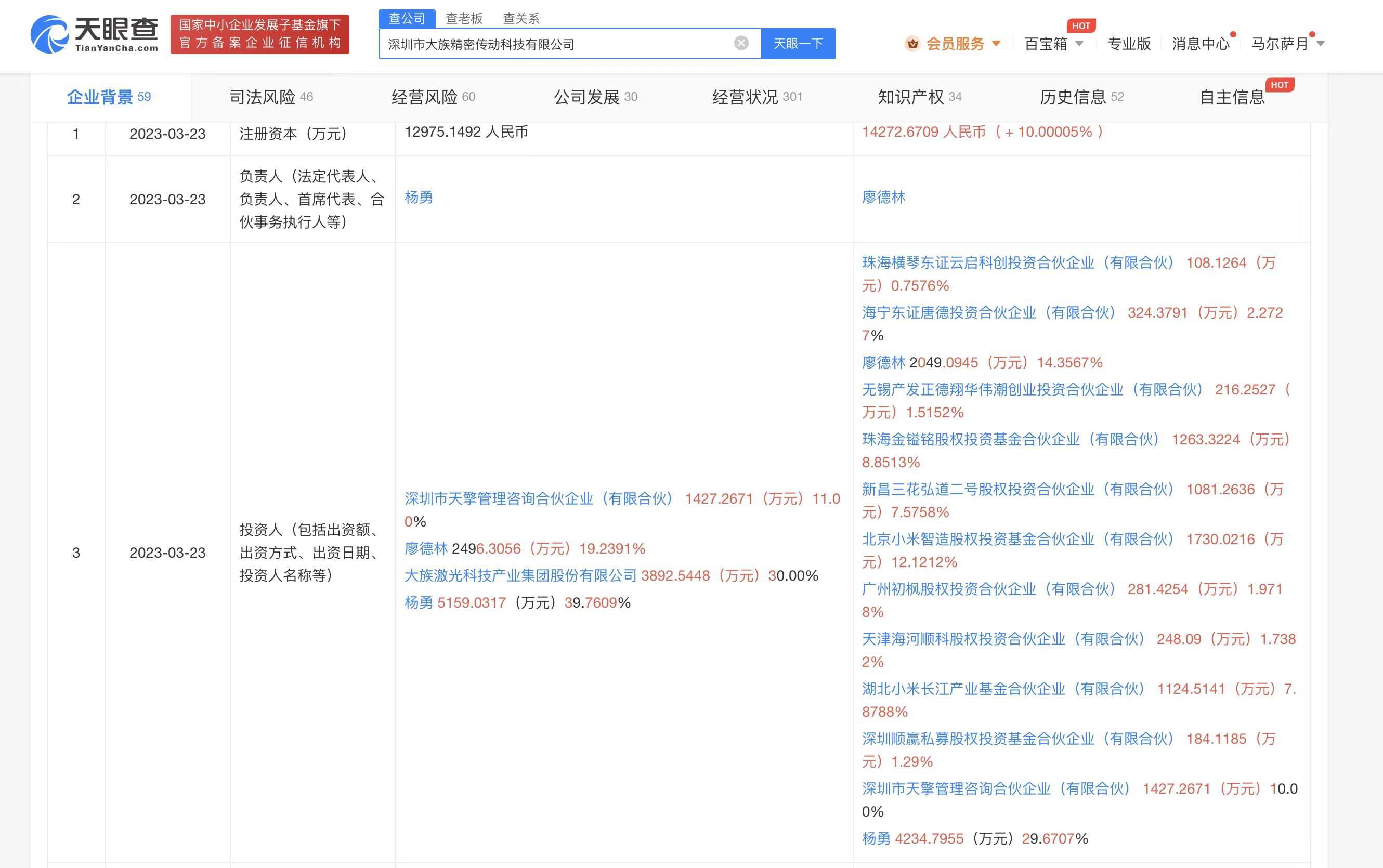Open 广州初枫股权投资合伙企业 link
The image size is (1383, 868).
pyautogui.click(x=988, y=589)
